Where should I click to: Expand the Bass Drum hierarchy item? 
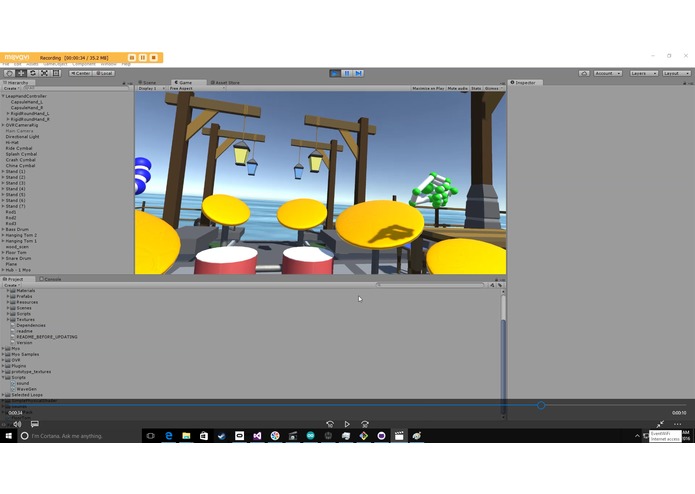tap(3, 229)
